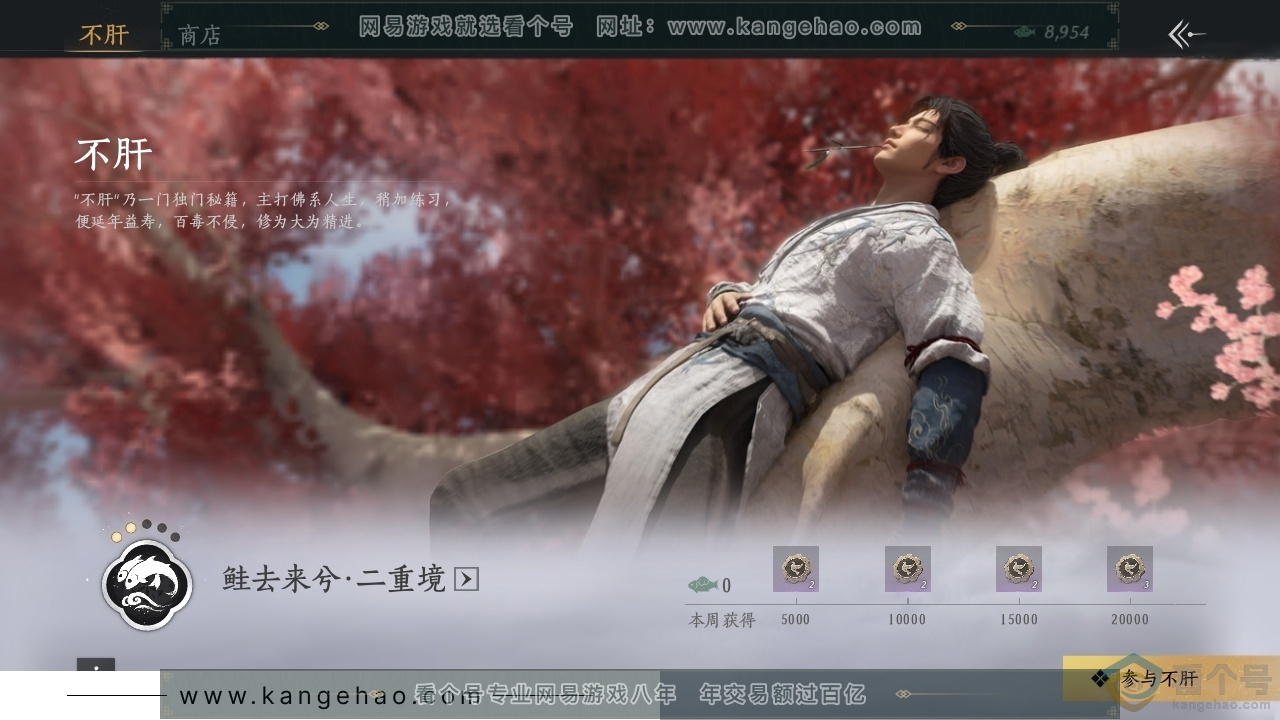Expand 鲑去来兮·二重境 details arrow
The height and width of the screenshot is (720, 1280).
(x=466, y=579)
